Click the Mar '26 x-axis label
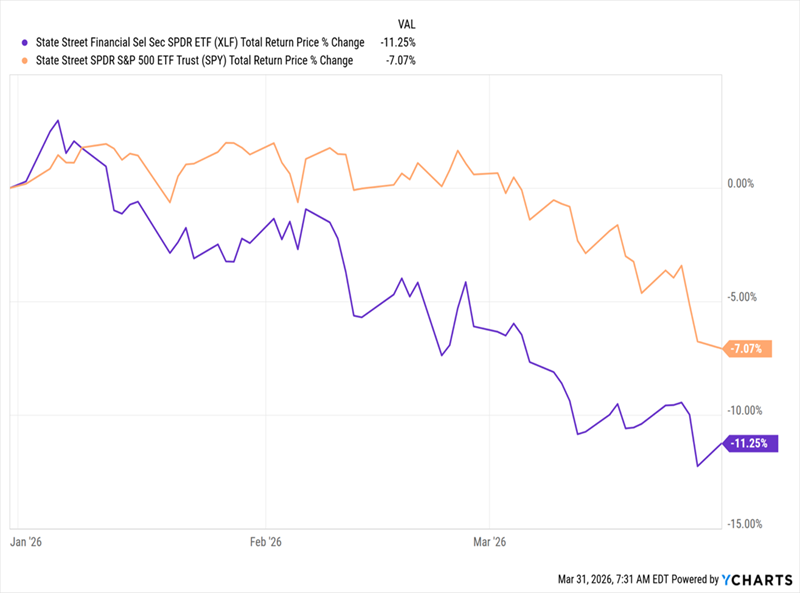The height and width of the screenshot is (593, 800). (490, 541)
